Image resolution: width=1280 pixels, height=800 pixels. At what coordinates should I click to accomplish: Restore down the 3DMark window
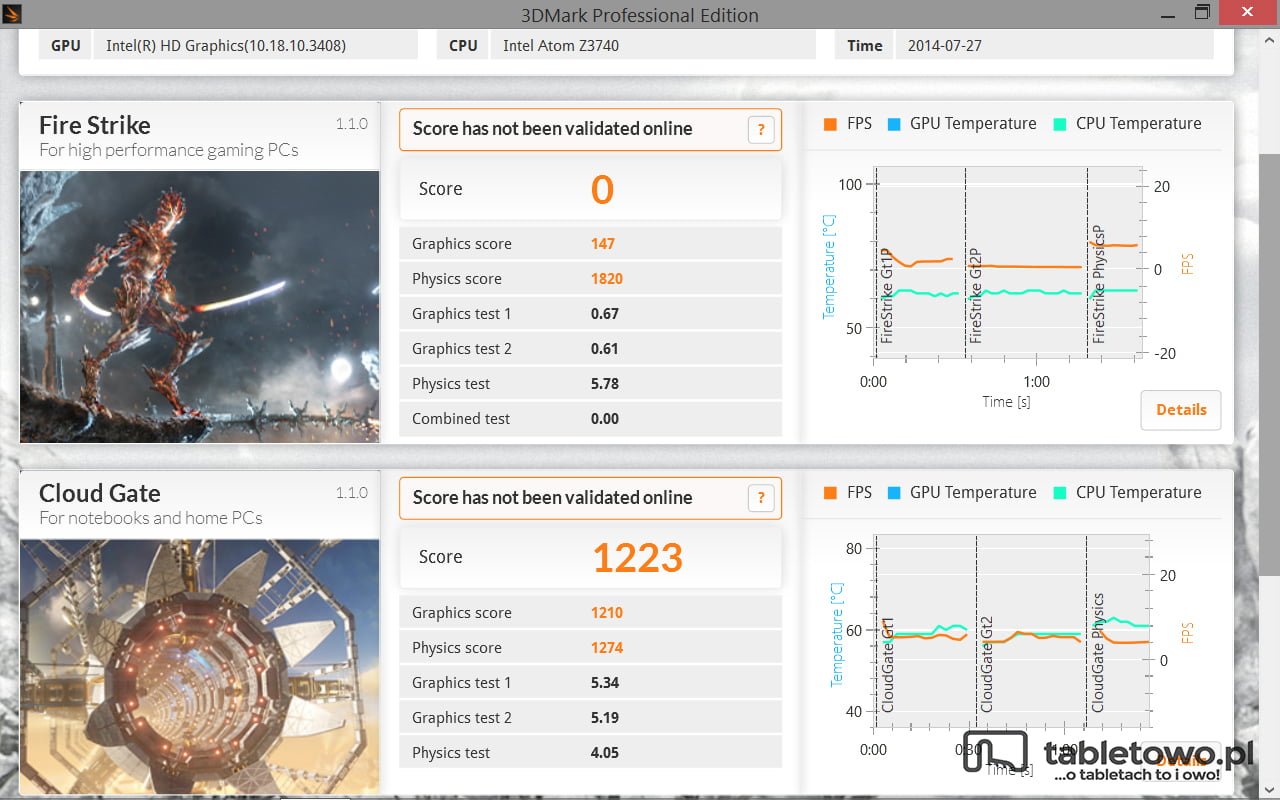click(x=1202, y=13)
